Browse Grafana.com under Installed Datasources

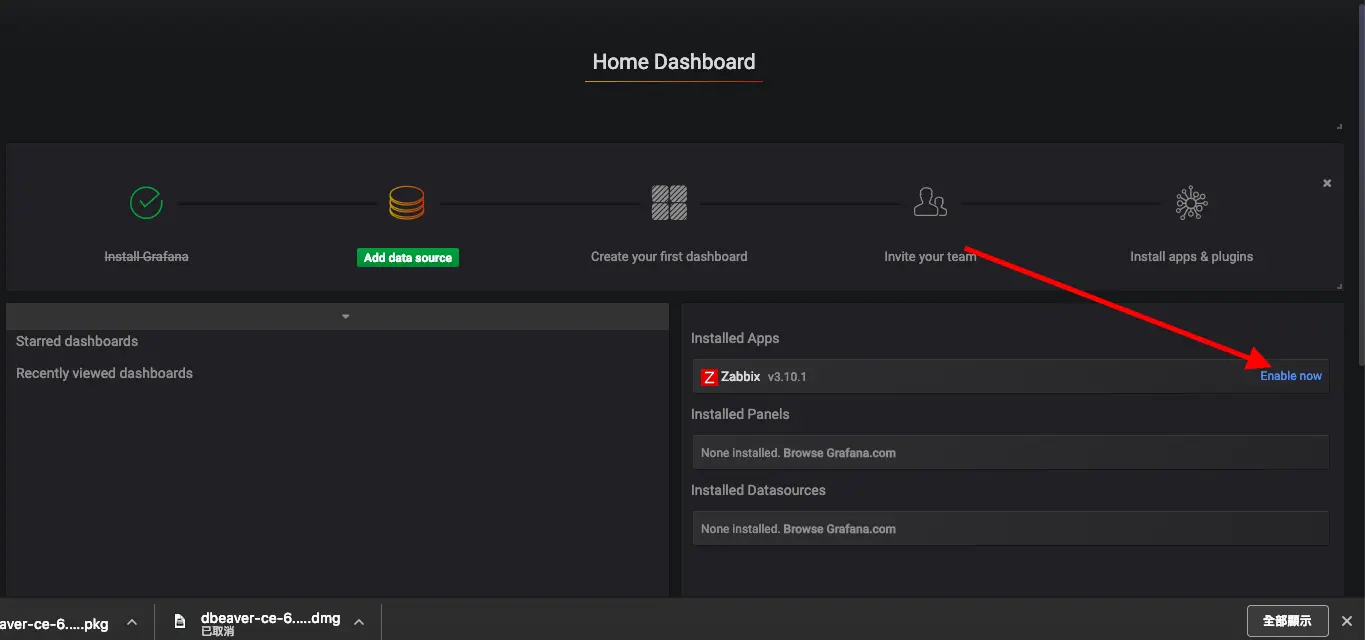pyautogui.click(x=839, y=529)
